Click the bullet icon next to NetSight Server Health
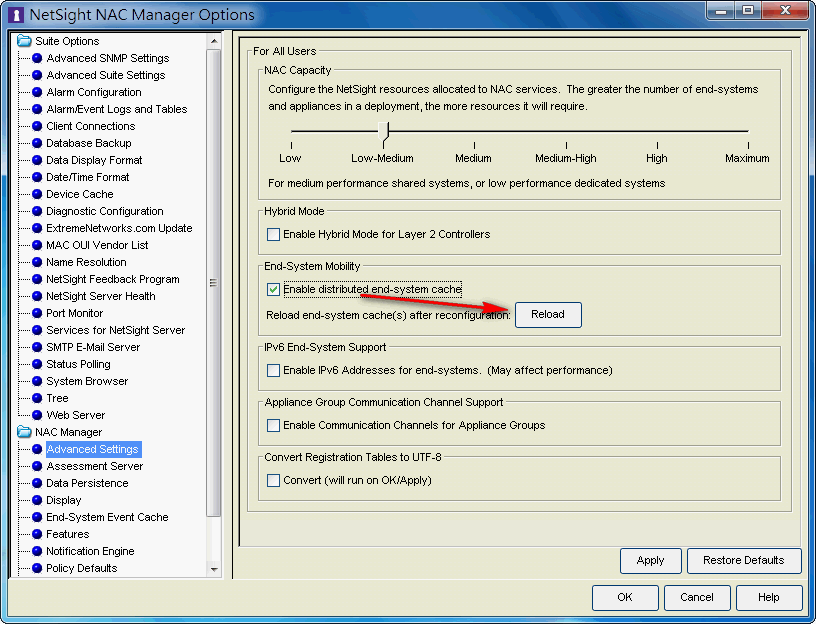 (37, 296)
